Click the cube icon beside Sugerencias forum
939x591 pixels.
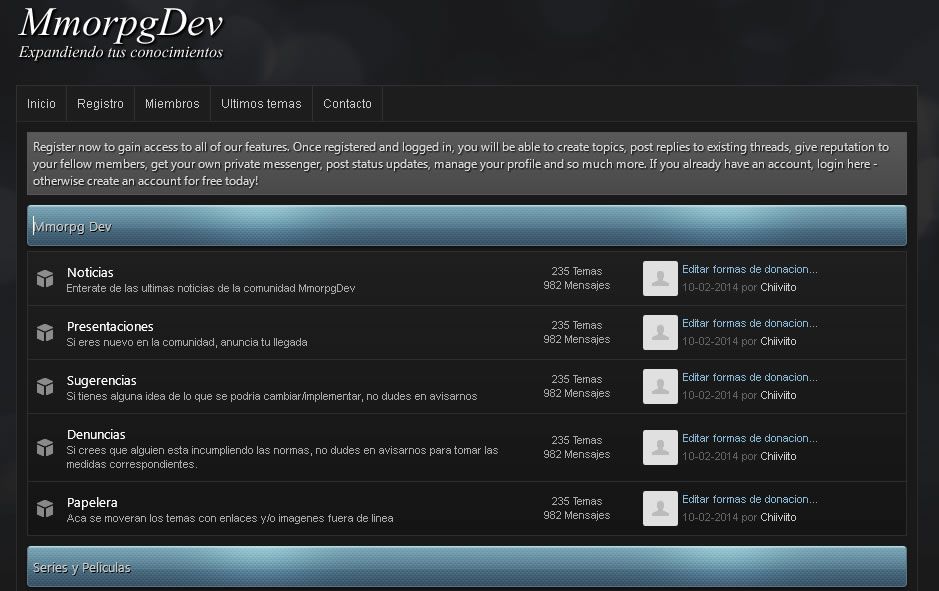45,387
